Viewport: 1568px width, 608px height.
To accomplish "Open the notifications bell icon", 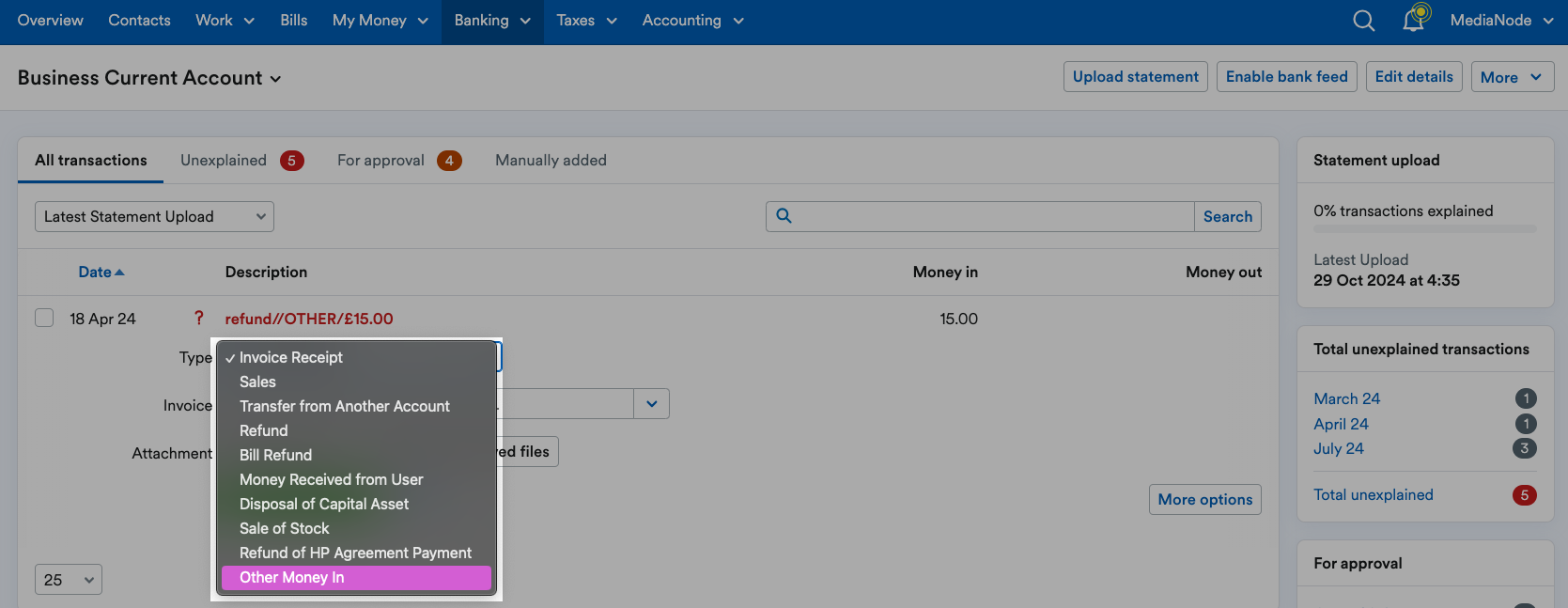I will coord(1416,19).
